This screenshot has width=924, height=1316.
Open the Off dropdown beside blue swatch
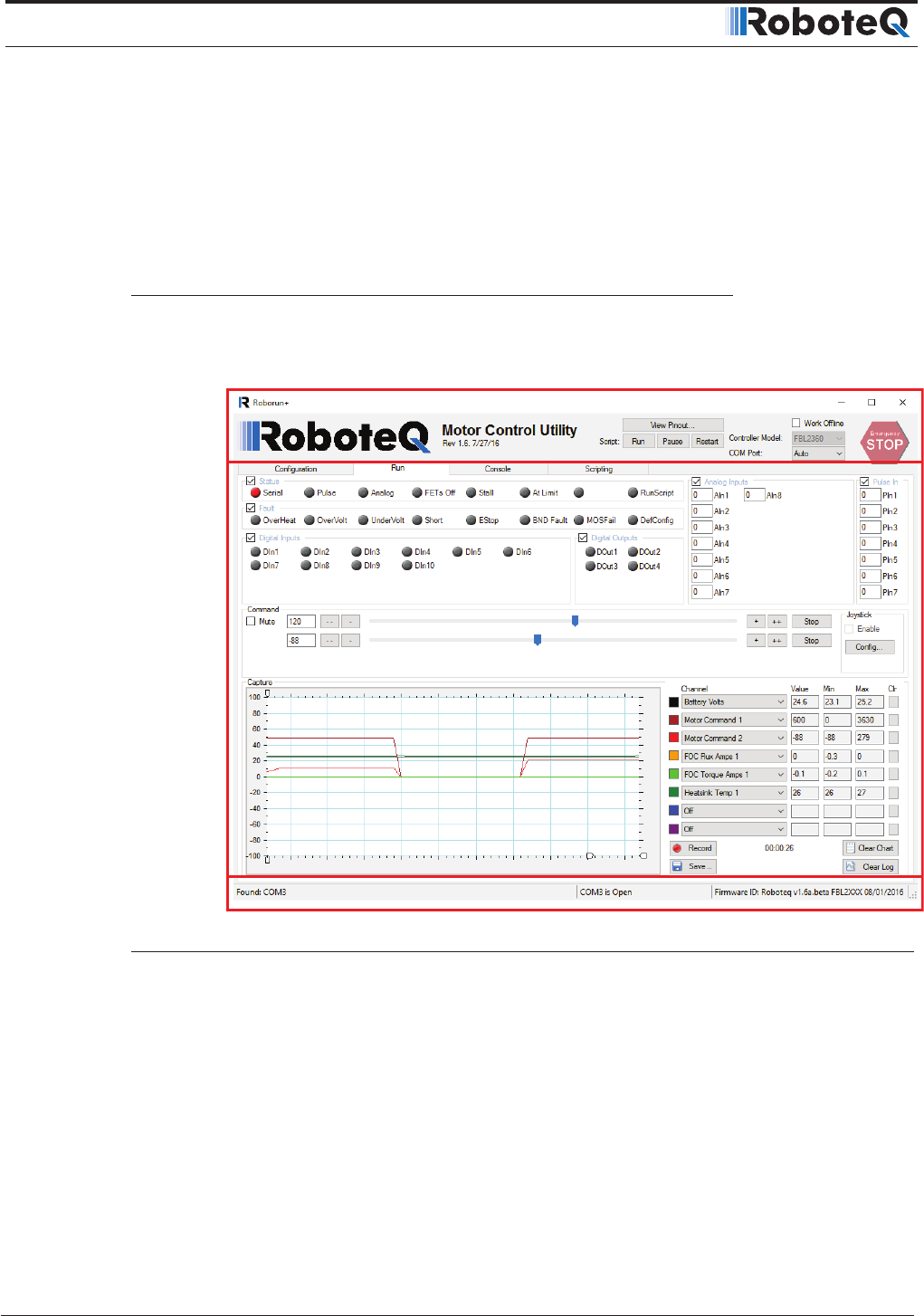click(x=734, y=811)
